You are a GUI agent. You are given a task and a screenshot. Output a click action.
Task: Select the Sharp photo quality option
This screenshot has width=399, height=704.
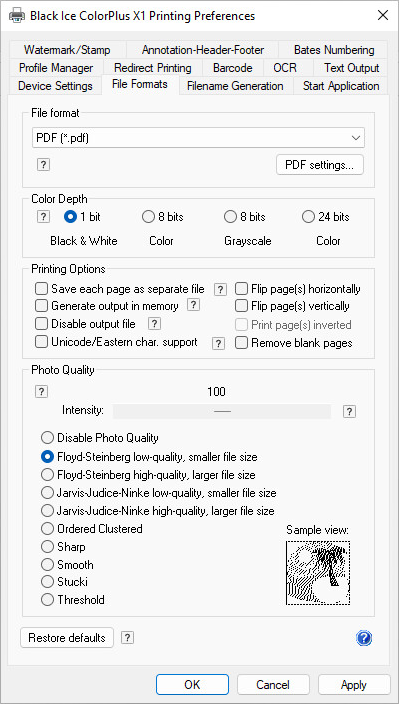coord(47,547)
